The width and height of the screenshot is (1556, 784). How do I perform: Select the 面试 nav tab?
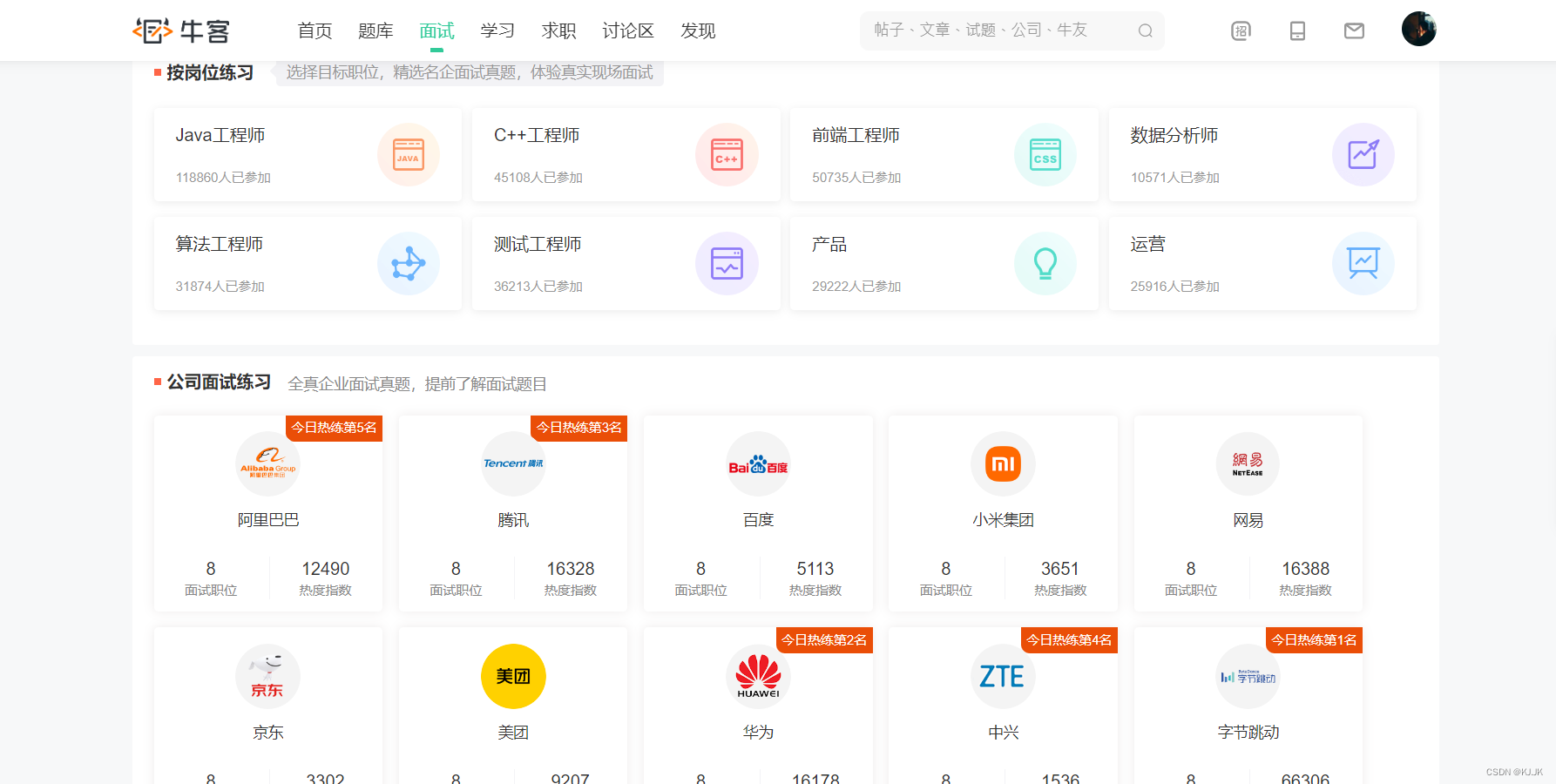(436, 30)
